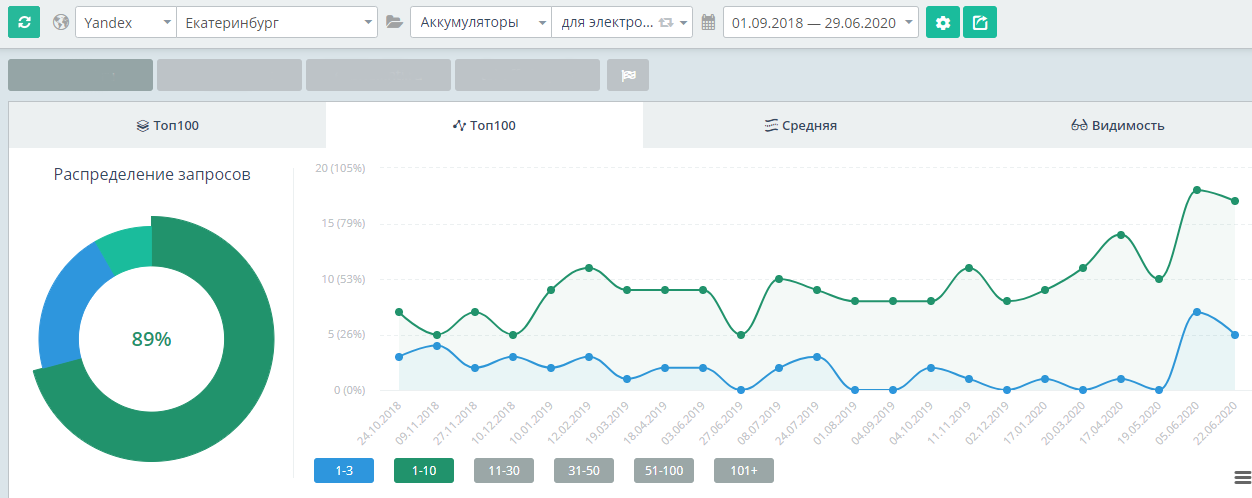Click the green refresh icon button
This screenshot has height=498, width=1252.
[x=24, y=22]
